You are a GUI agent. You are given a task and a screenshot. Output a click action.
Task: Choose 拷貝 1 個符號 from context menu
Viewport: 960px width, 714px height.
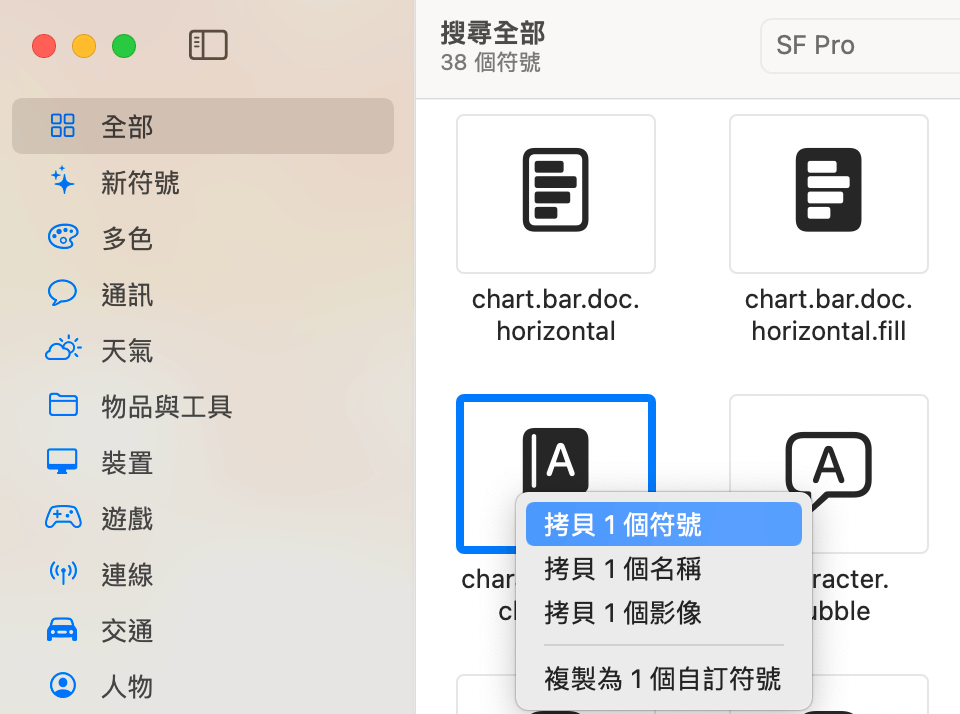coord(664,524)
